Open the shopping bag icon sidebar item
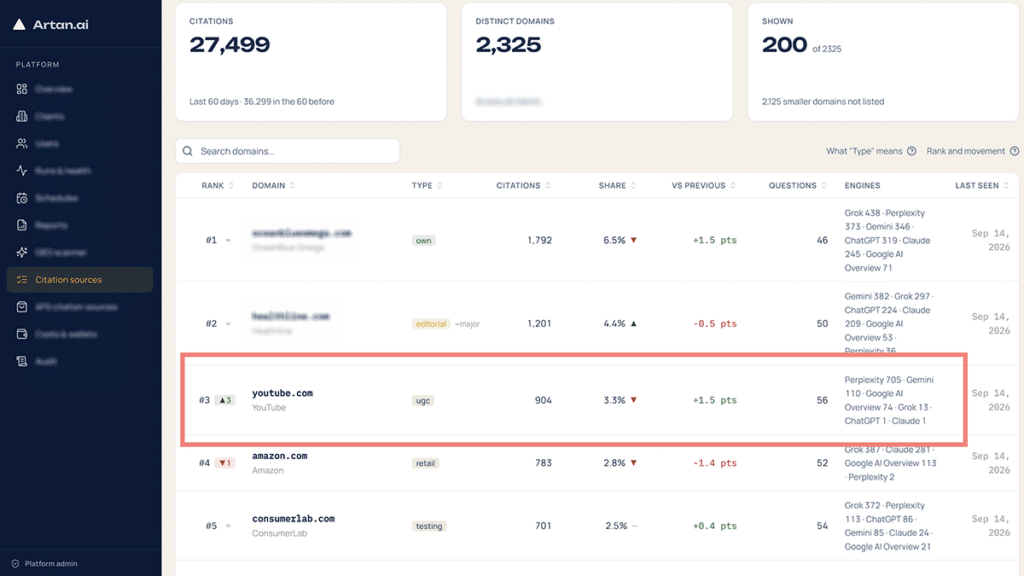The image size is (1024, 576). point(22,306)
